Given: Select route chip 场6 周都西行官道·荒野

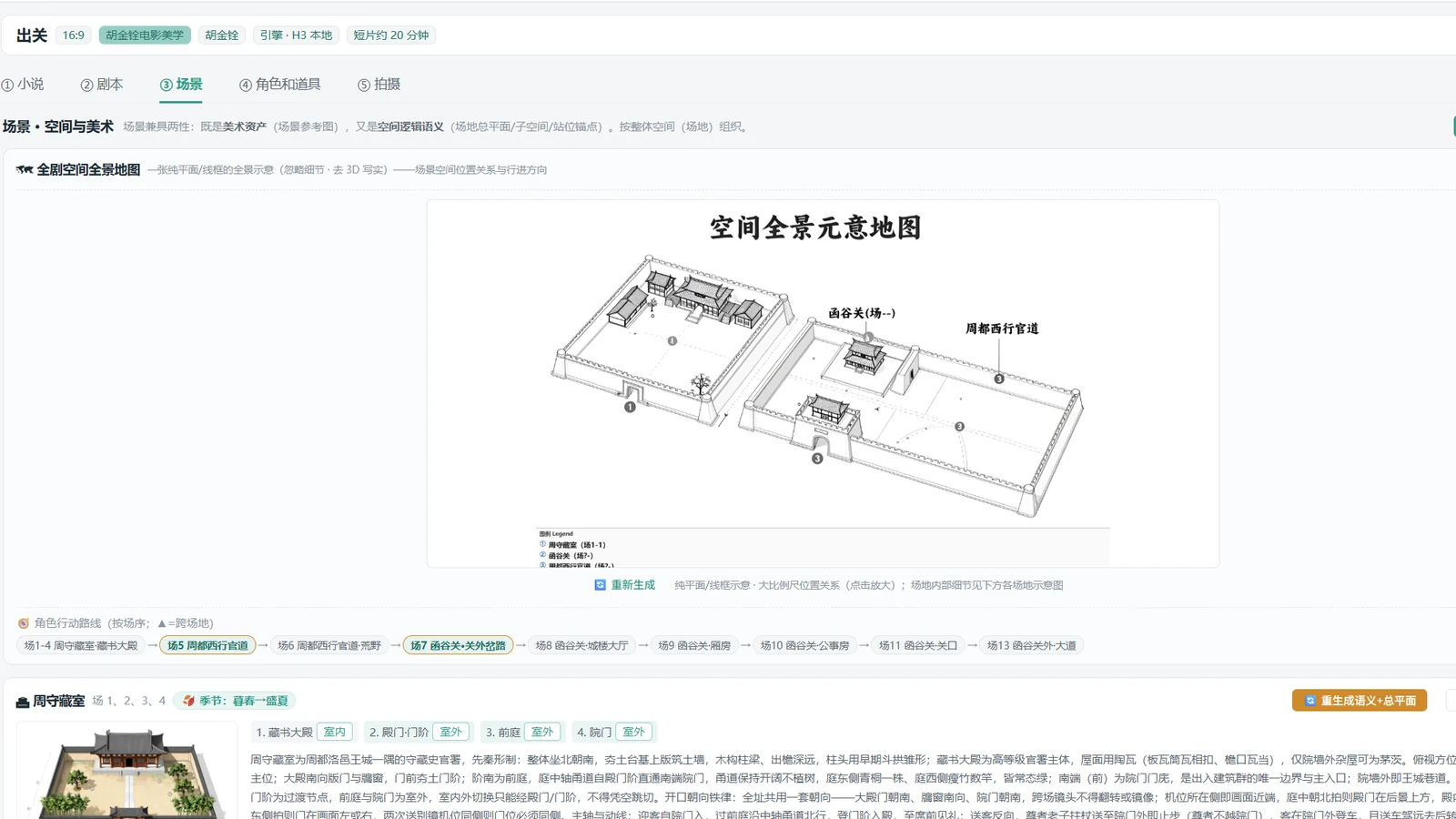Looking at the screenshot, I should [x=329, y=645].
